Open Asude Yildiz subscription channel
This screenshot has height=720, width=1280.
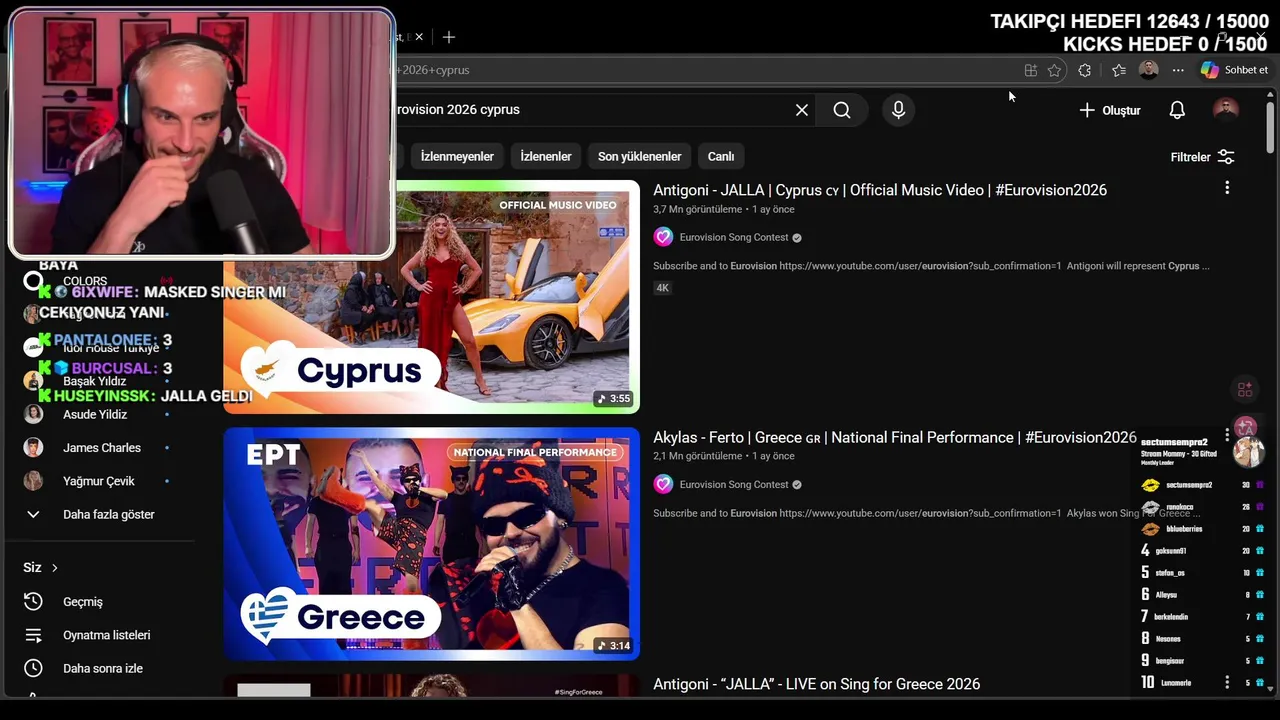[95, 414]
